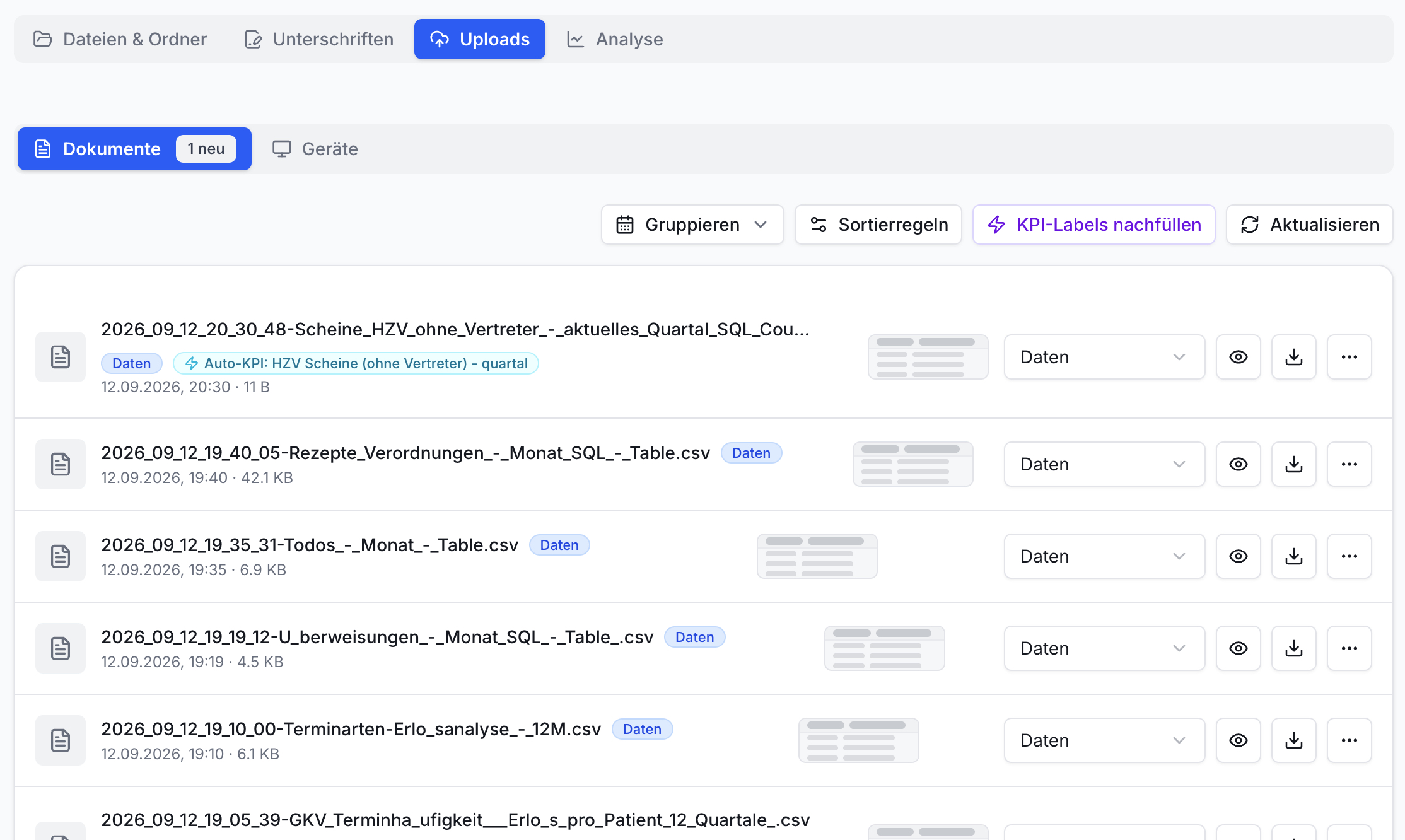The width and height of the screenshot is (1405, 840).
Task: Click Daten badge next to Rezepte_Verordnungen filename
Action: click(751, 453)
